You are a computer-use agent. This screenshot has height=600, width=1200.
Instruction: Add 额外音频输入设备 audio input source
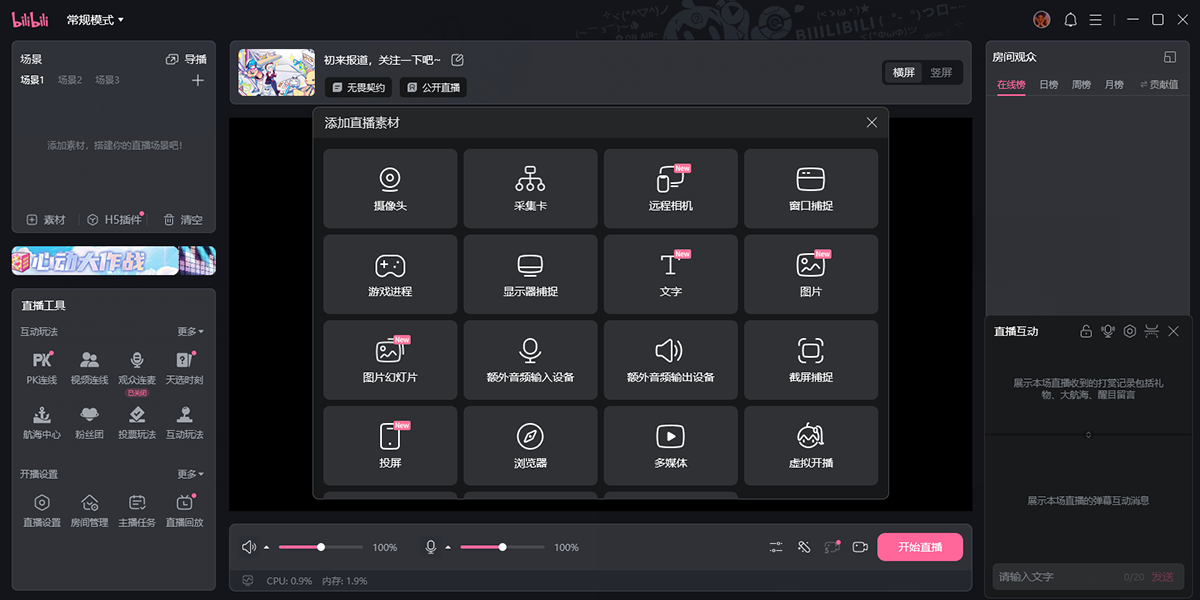tap(530, 360)
